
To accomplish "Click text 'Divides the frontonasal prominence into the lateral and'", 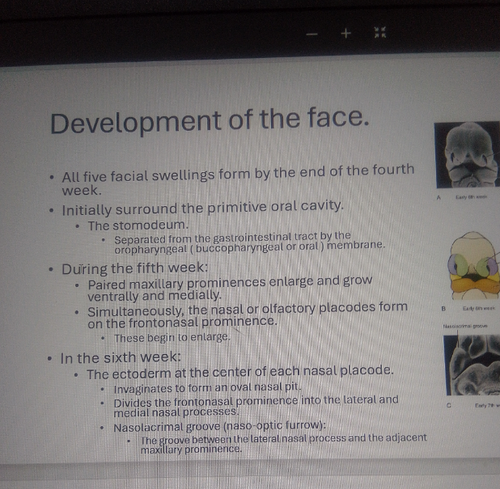I will [x=256, y=401].
